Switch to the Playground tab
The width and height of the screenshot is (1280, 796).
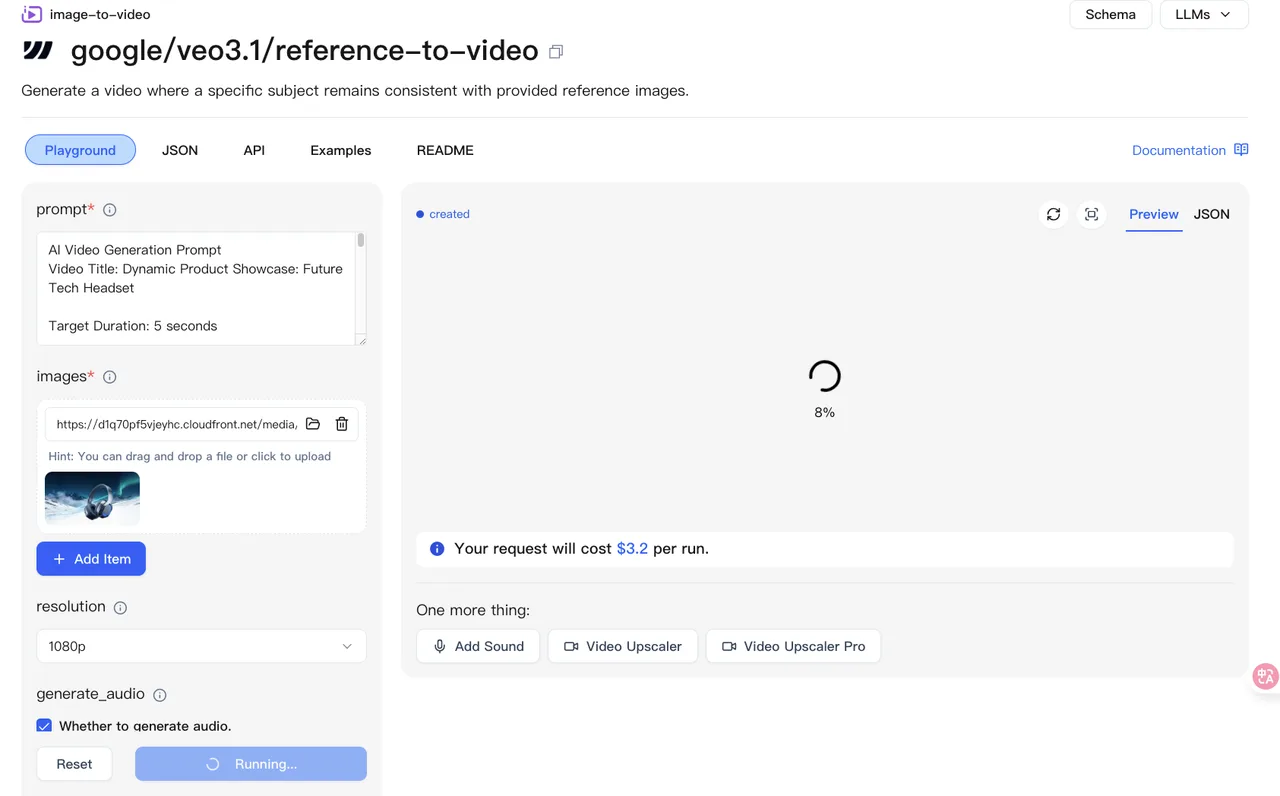click(80, 150)
